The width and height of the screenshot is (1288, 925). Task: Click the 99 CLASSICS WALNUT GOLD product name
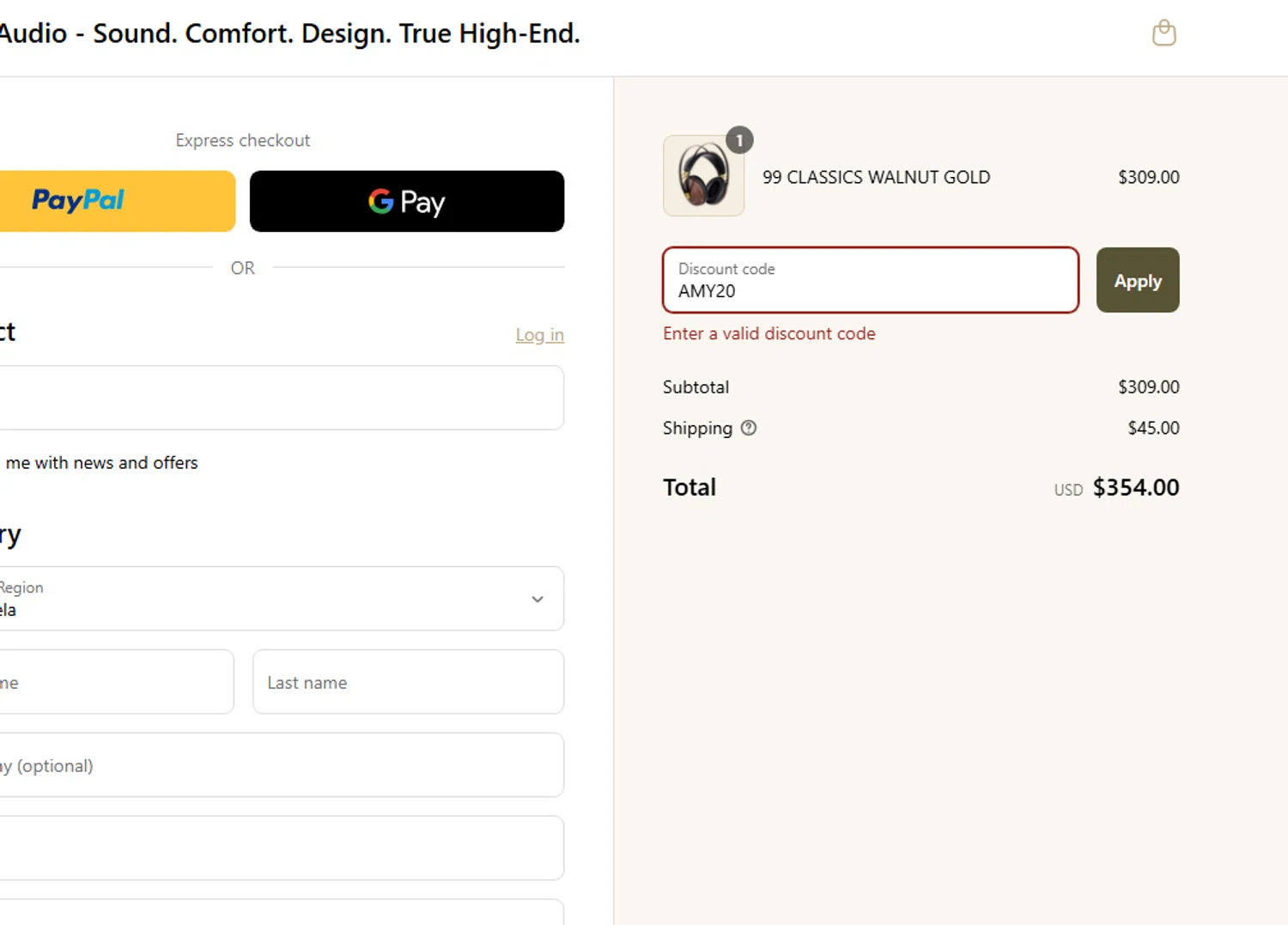coord(876,177)
